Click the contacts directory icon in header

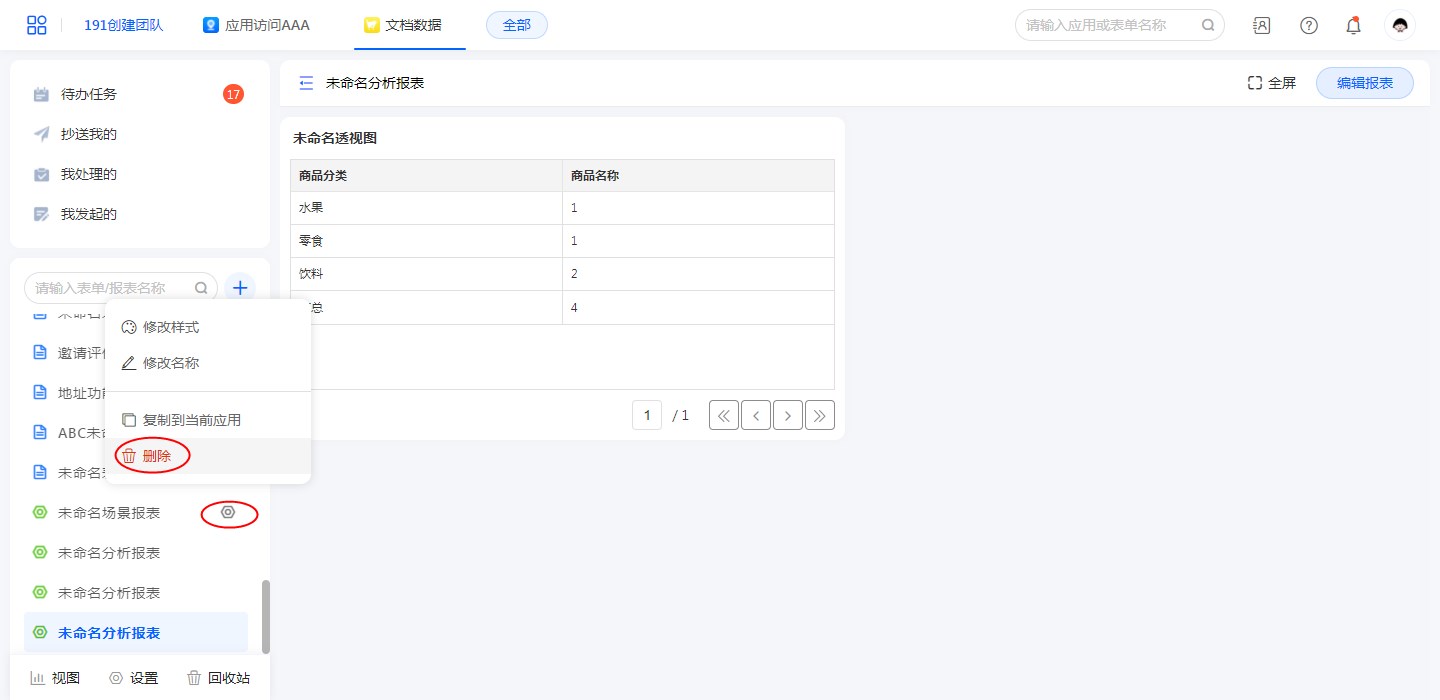click(x=1262, y=25)
